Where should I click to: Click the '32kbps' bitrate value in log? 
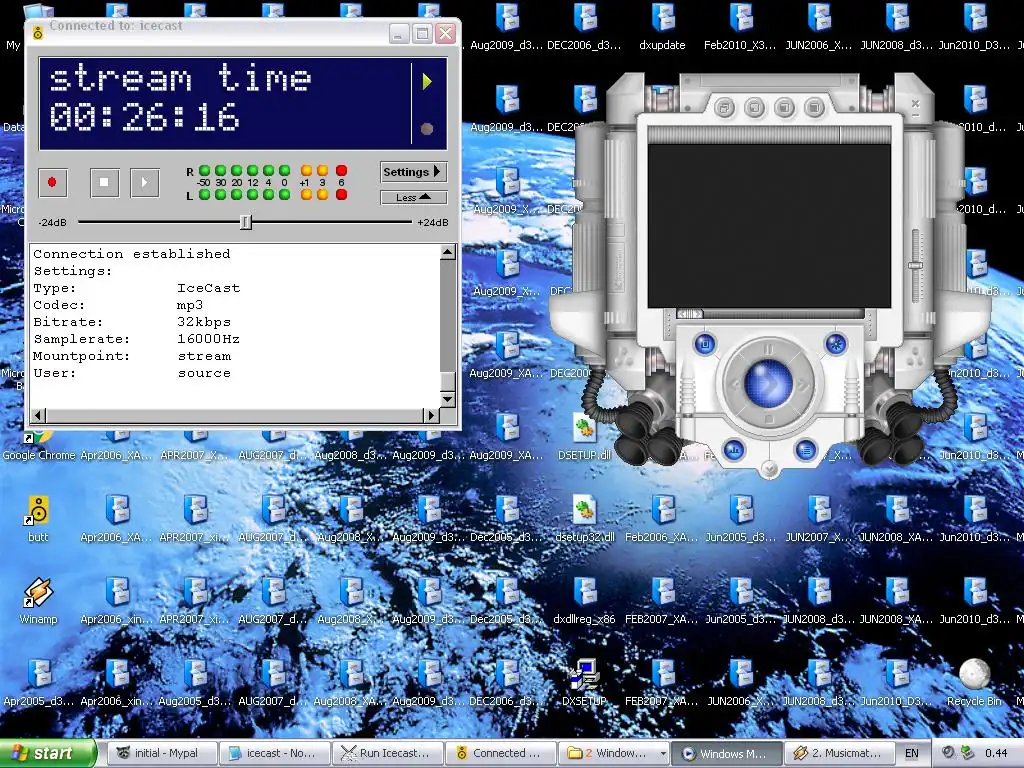coord(204,322)
